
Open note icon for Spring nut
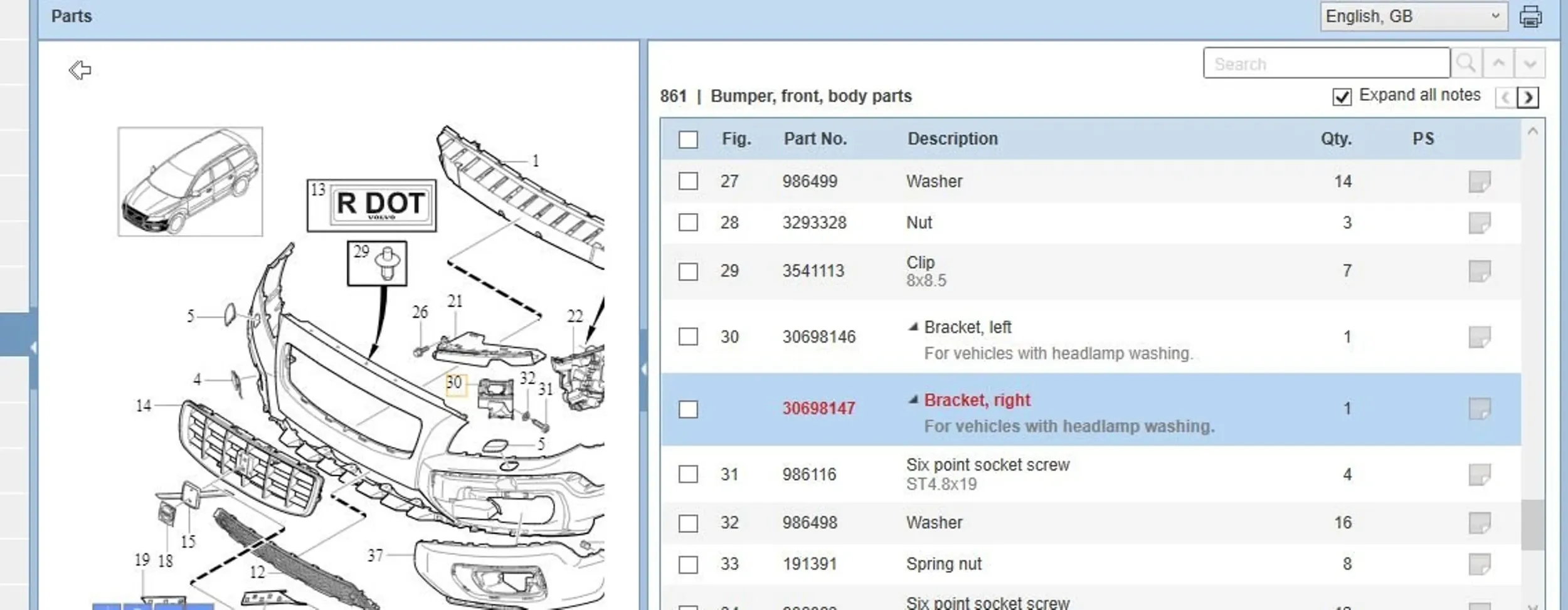pyautogui.click(x=1480, y=564)
